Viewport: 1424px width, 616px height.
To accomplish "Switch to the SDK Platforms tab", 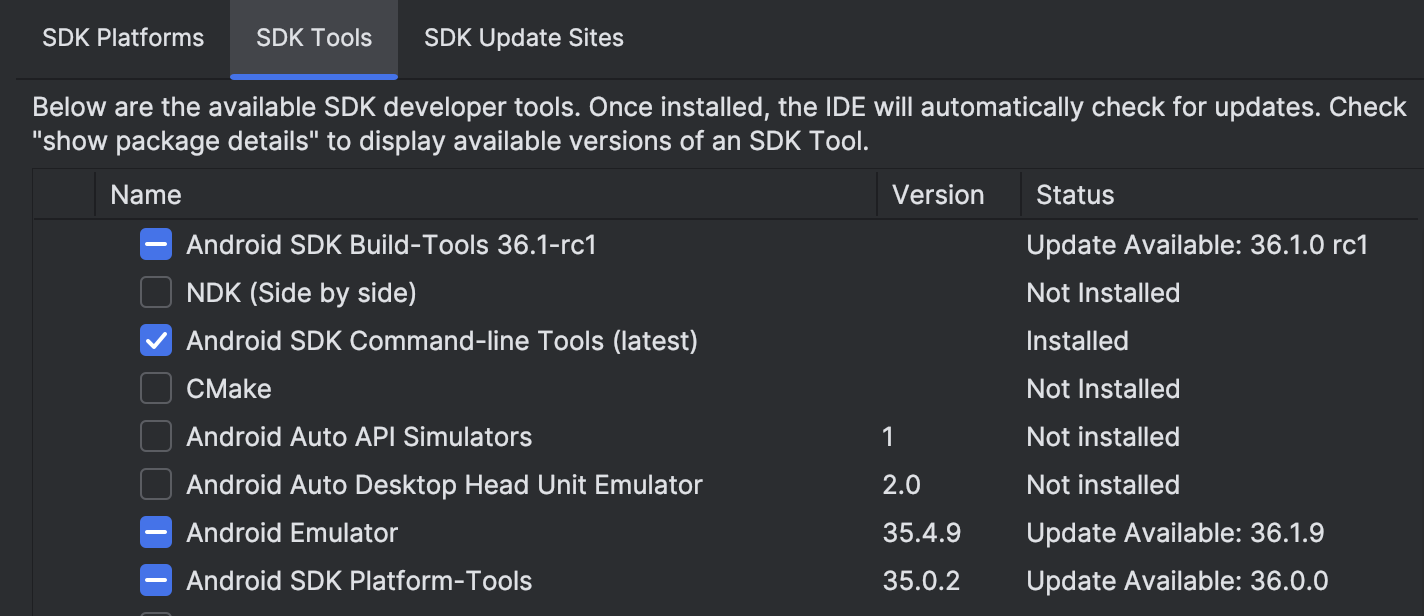I will [123, 39].
